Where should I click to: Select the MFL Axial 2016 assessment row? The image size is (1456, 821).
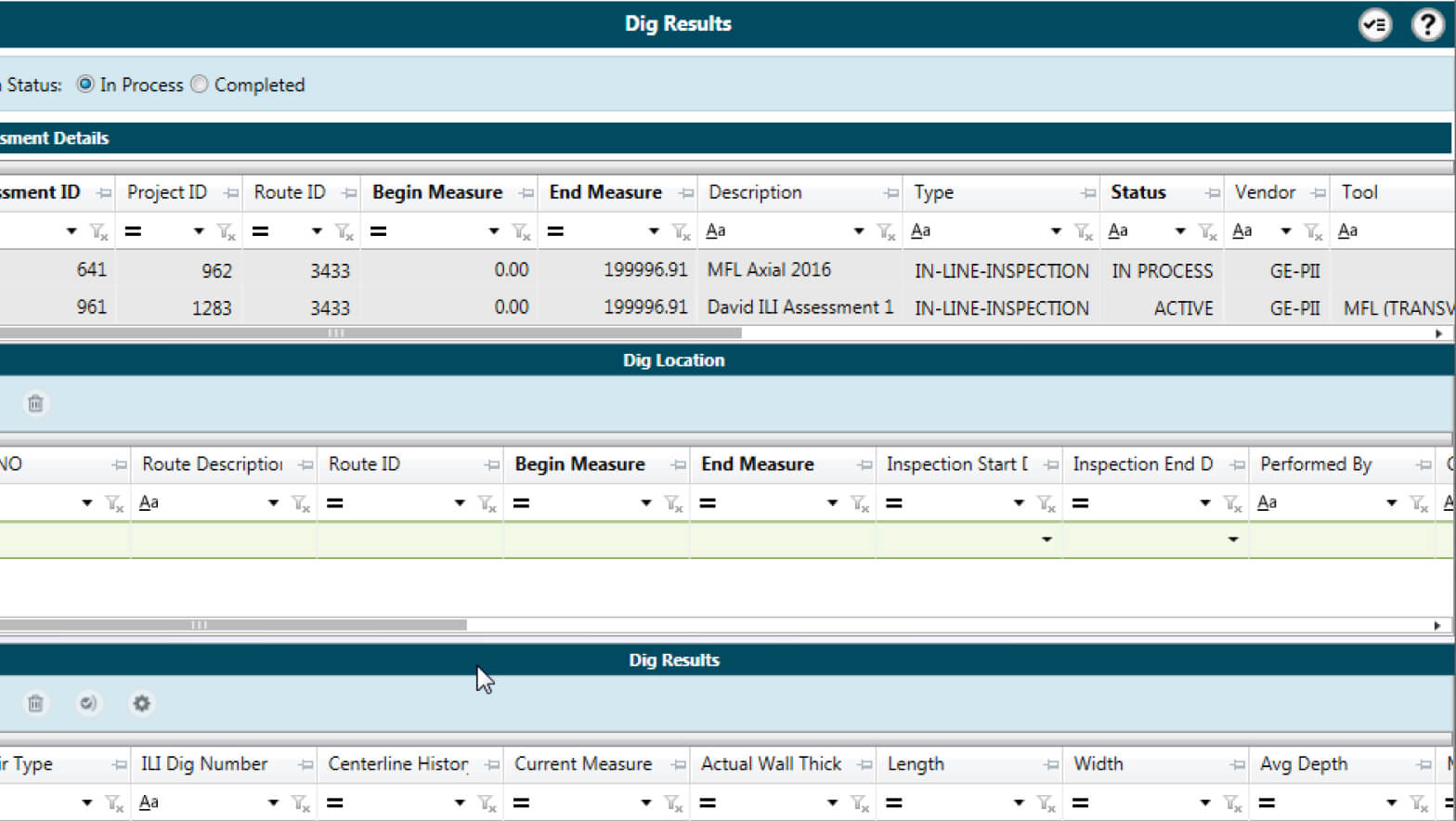pyautogui.click(x=769, y=269)
